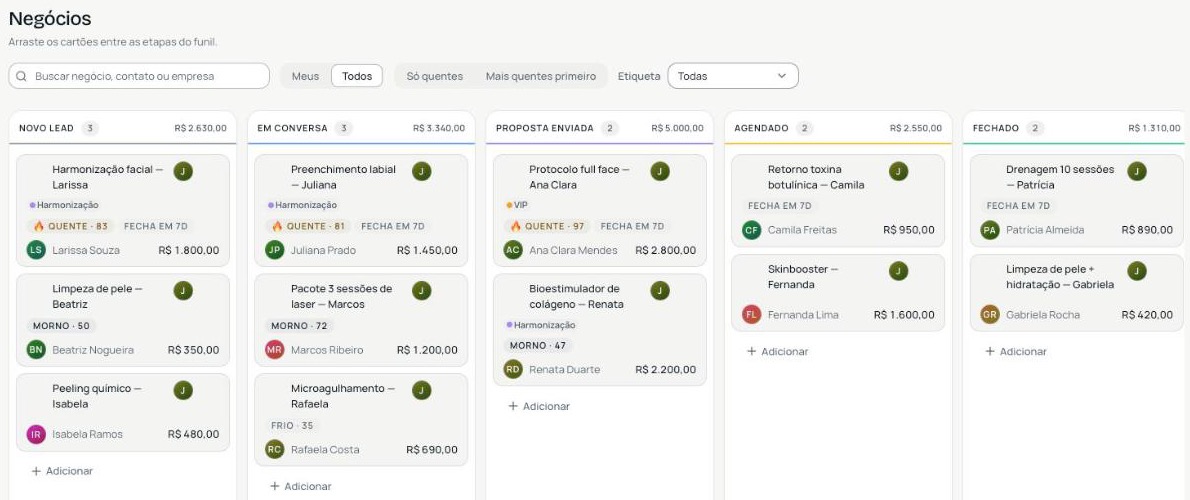Screen dimensions: 1190x500
Task: Click the search magnifier icon
Action: click(21, 76)
